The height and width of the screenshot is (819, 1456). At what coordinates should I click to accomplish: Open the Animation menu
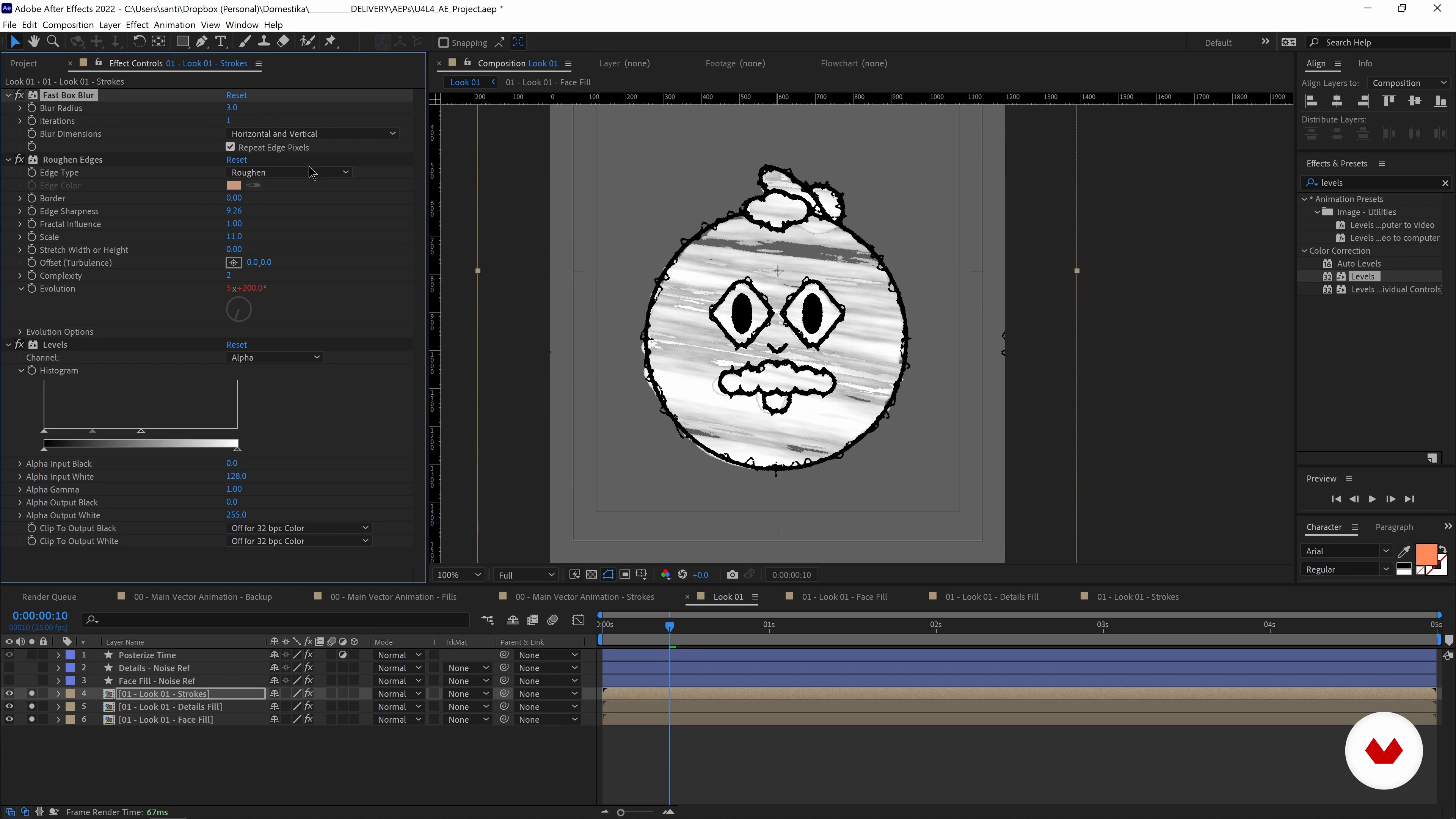175,25
